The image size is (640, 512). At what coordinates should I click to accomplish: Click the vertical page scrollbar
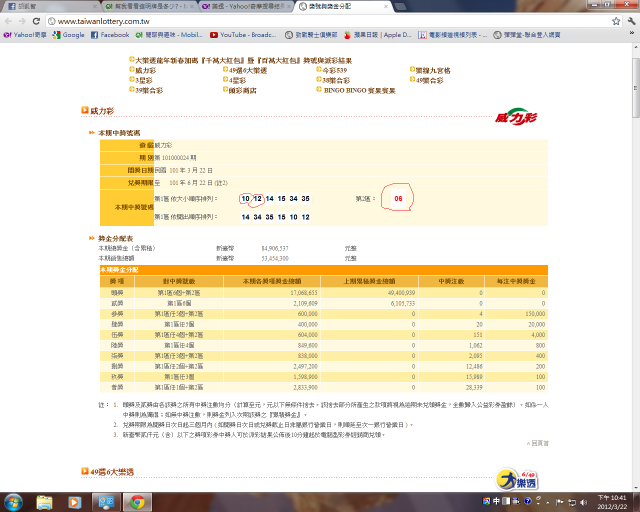pos(636,88)
